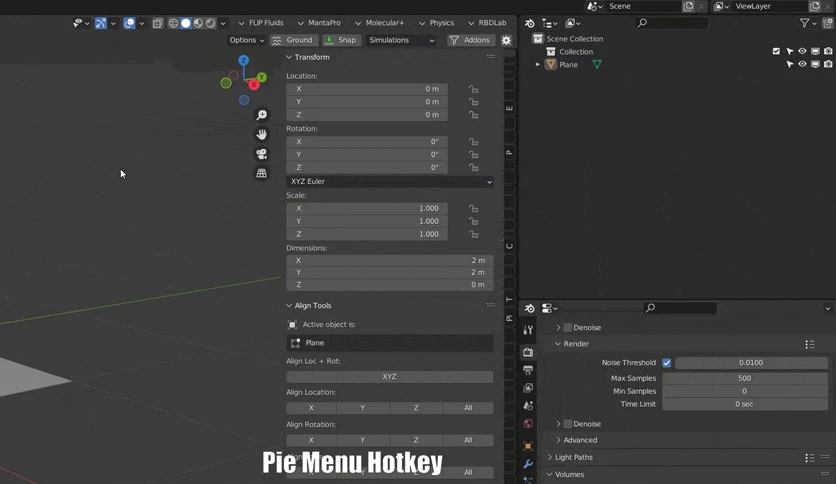The width and height of the screenshot is (836, 484).
Task: Open the Physics menu
Action: [436, 23]
